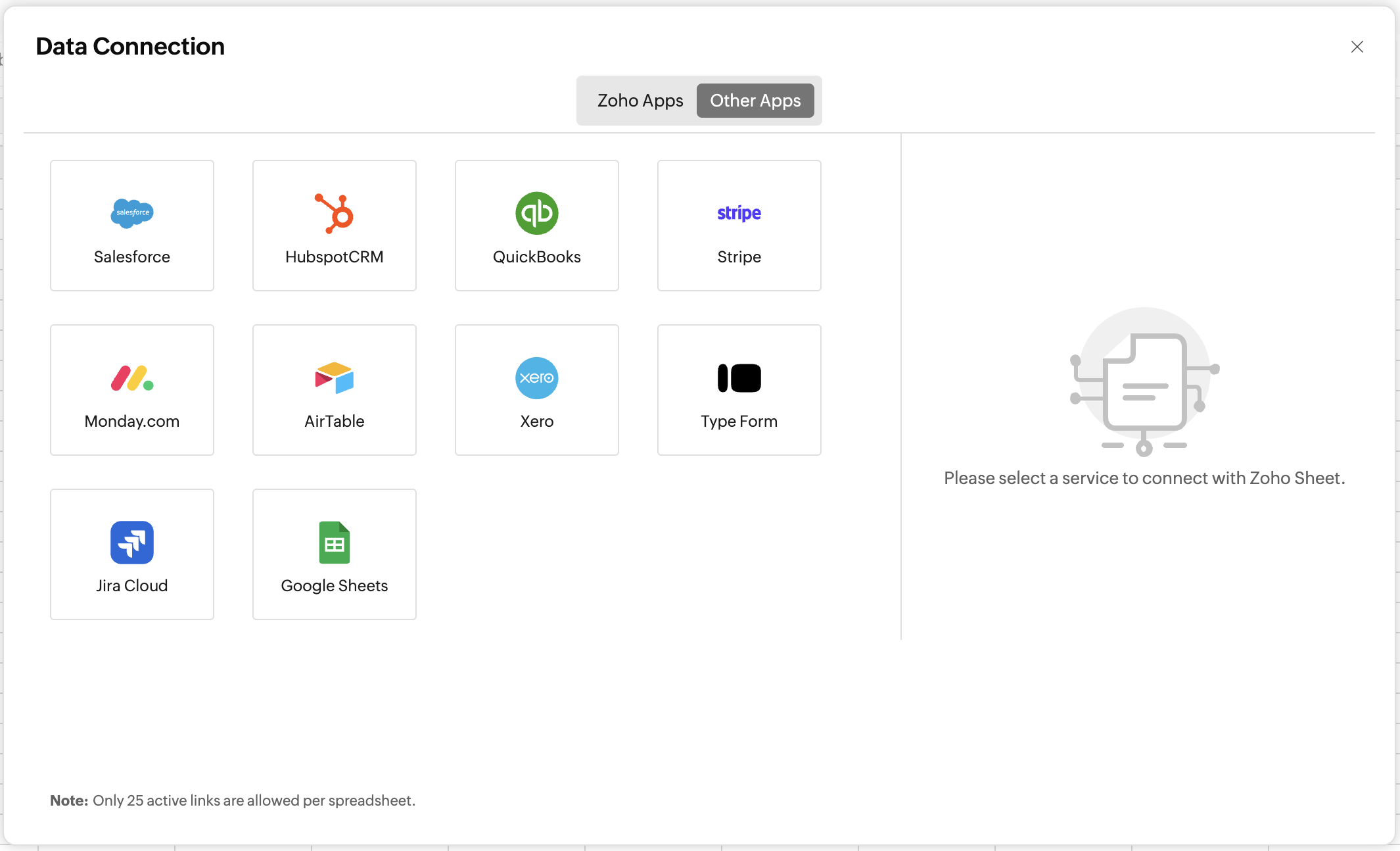Click the Stripe wordmark logo
Image resolution: width=1400 pixels, height=851 pixels.
[739, 213]
